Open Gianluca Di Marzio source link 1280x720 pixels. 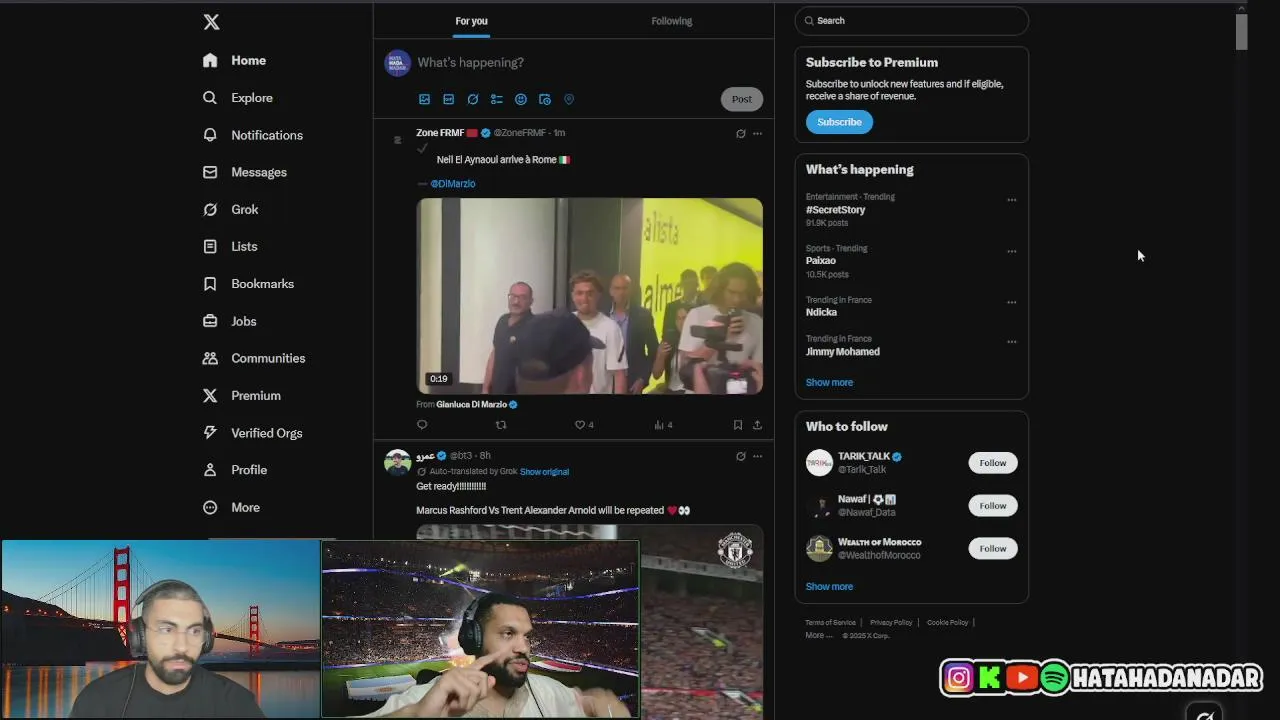(471, 405)
